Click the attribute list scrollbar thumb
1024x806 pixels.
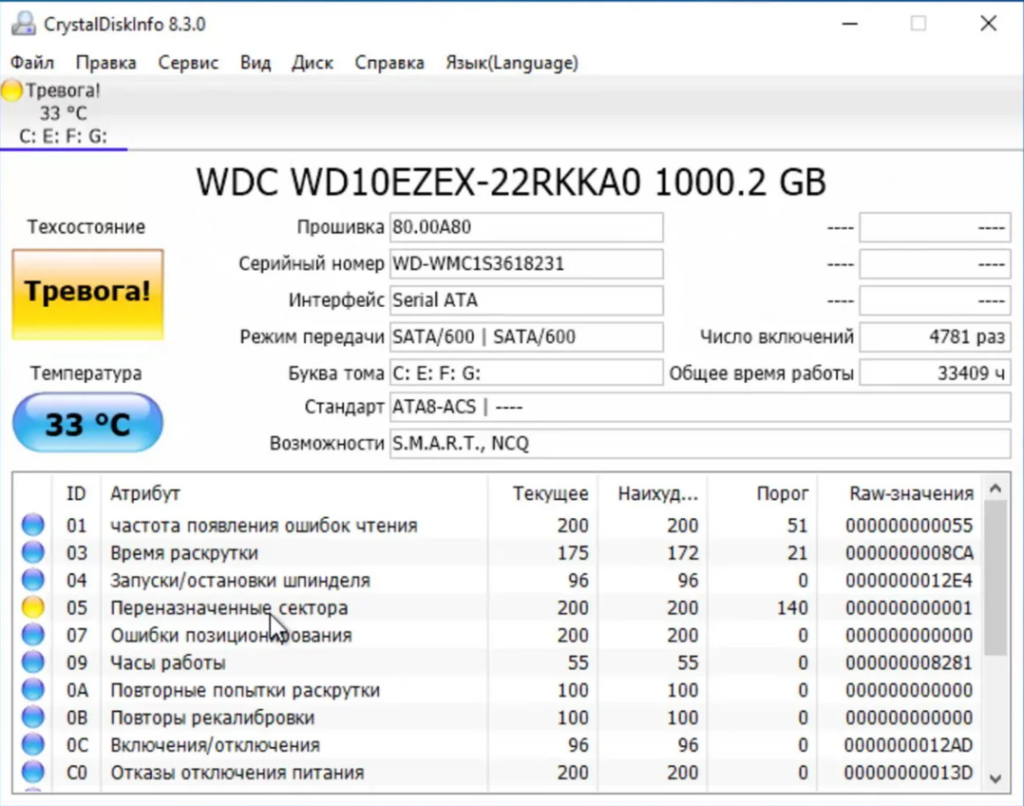(996, 578)
